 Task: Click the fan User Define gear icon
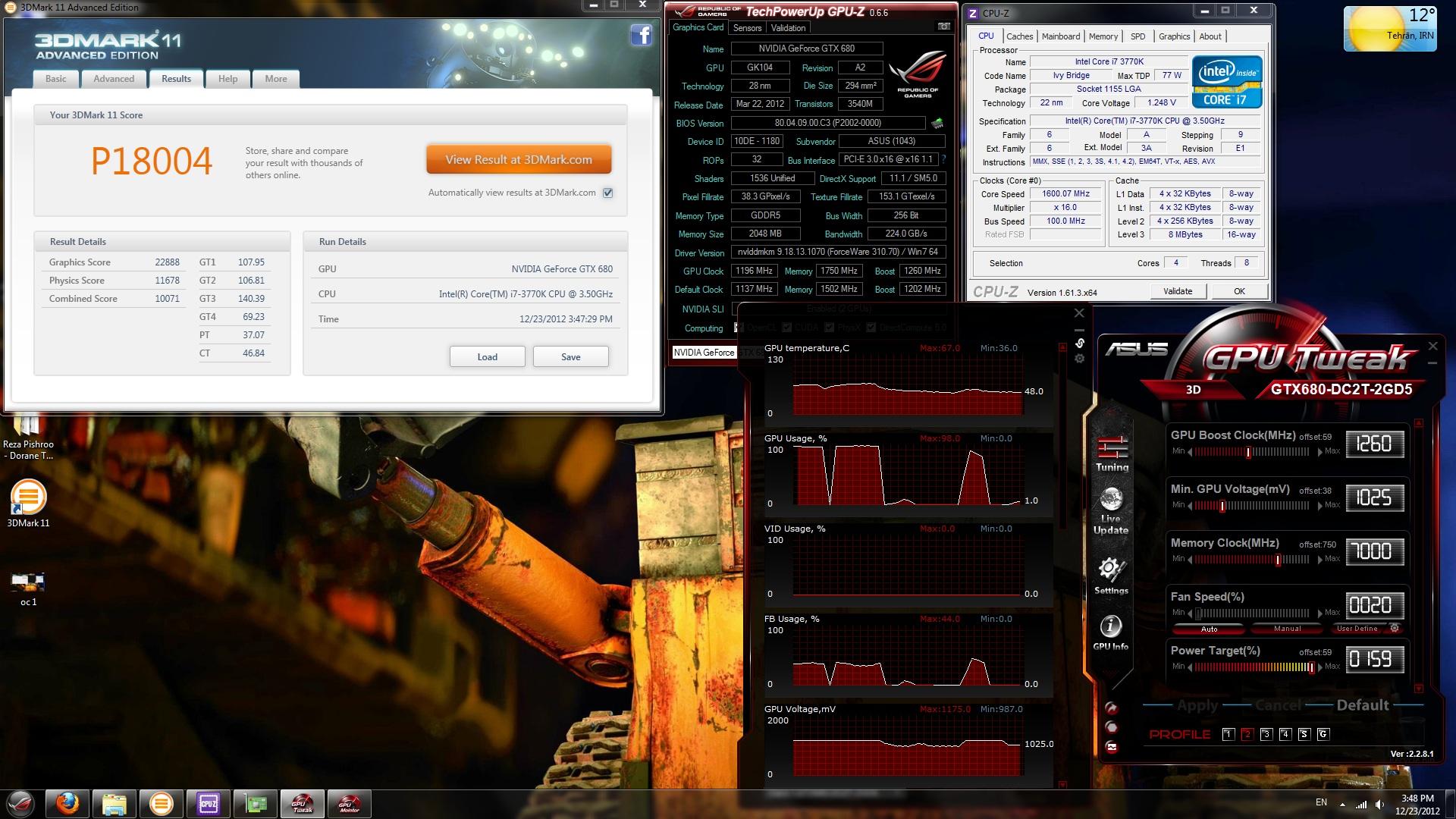[1394, 628]
